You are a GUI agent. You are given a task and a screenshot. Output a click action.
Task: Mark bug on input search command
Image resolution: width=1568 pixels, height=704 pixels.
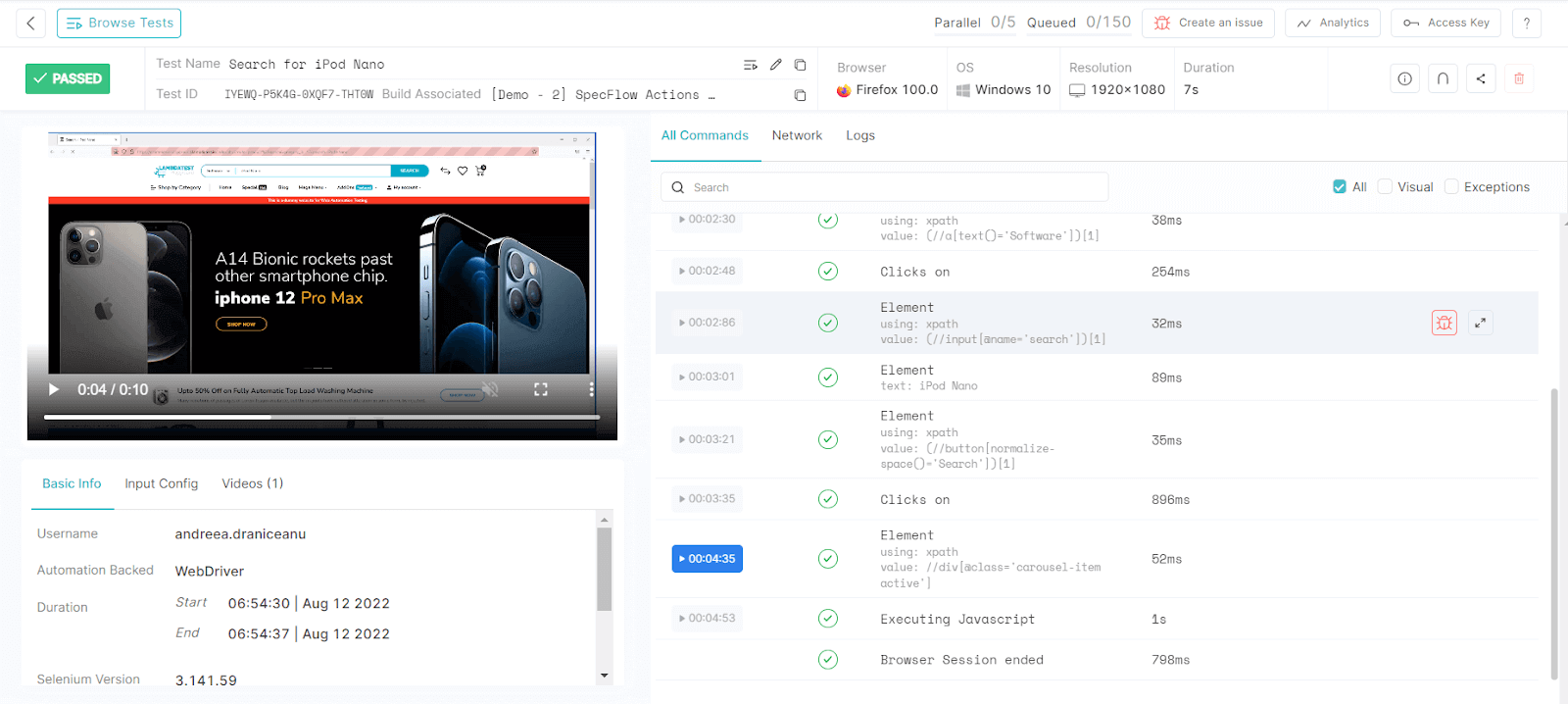point(1444,323)
